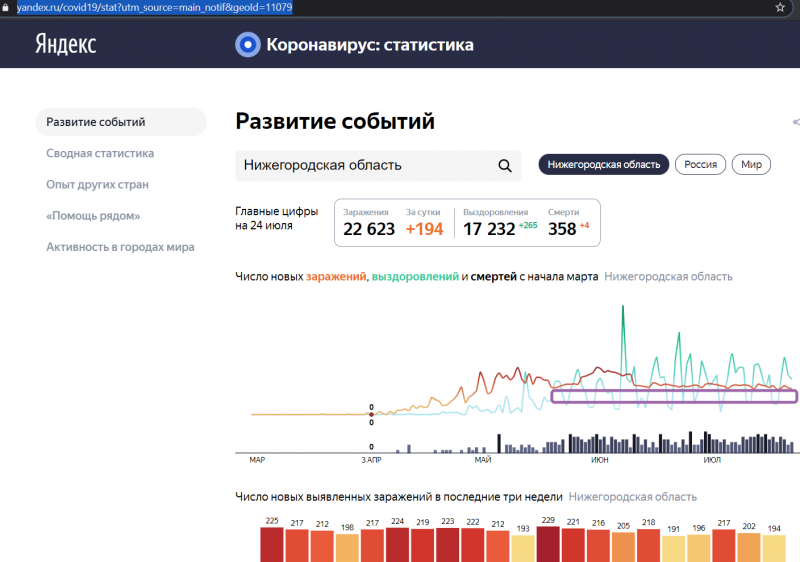Click the За сутки value +194

[x=424, y=229]
